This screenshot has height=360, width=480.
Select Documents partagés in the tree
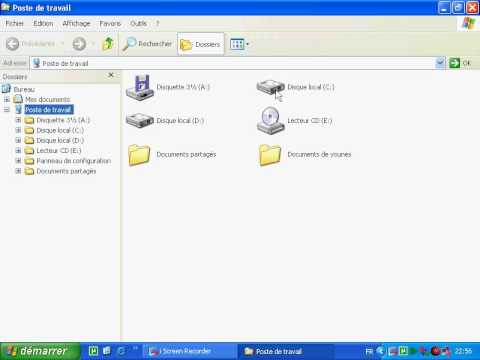(x=66, y=171)
